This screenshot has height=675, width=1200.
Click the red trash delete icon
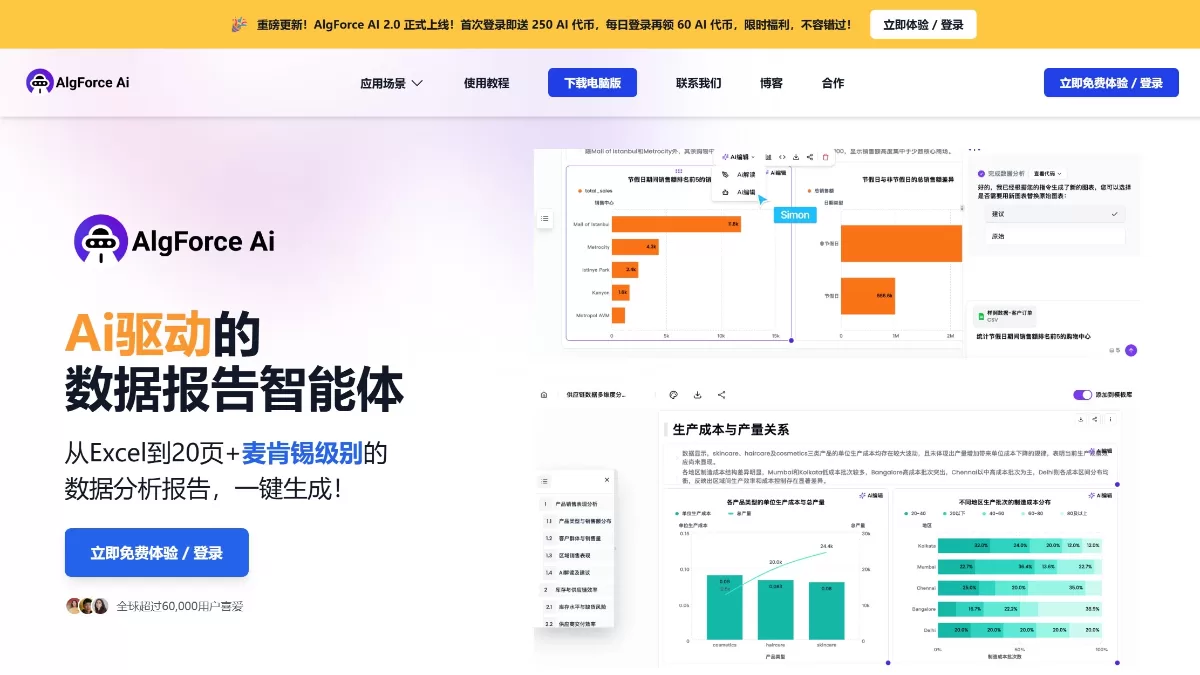click(x=825, y=157)
